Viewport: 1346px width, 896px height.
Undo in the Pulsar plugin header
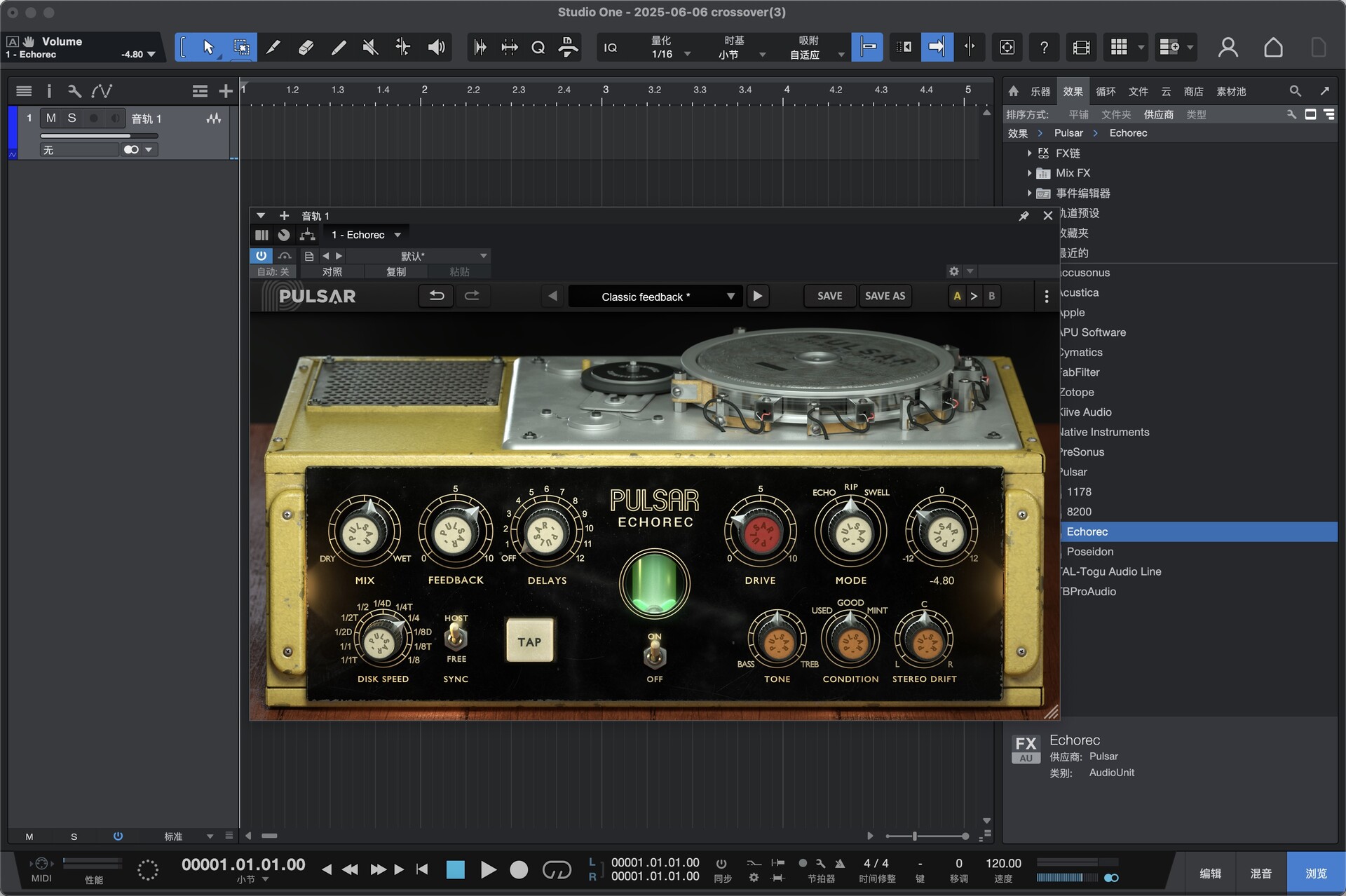[436, 296]
